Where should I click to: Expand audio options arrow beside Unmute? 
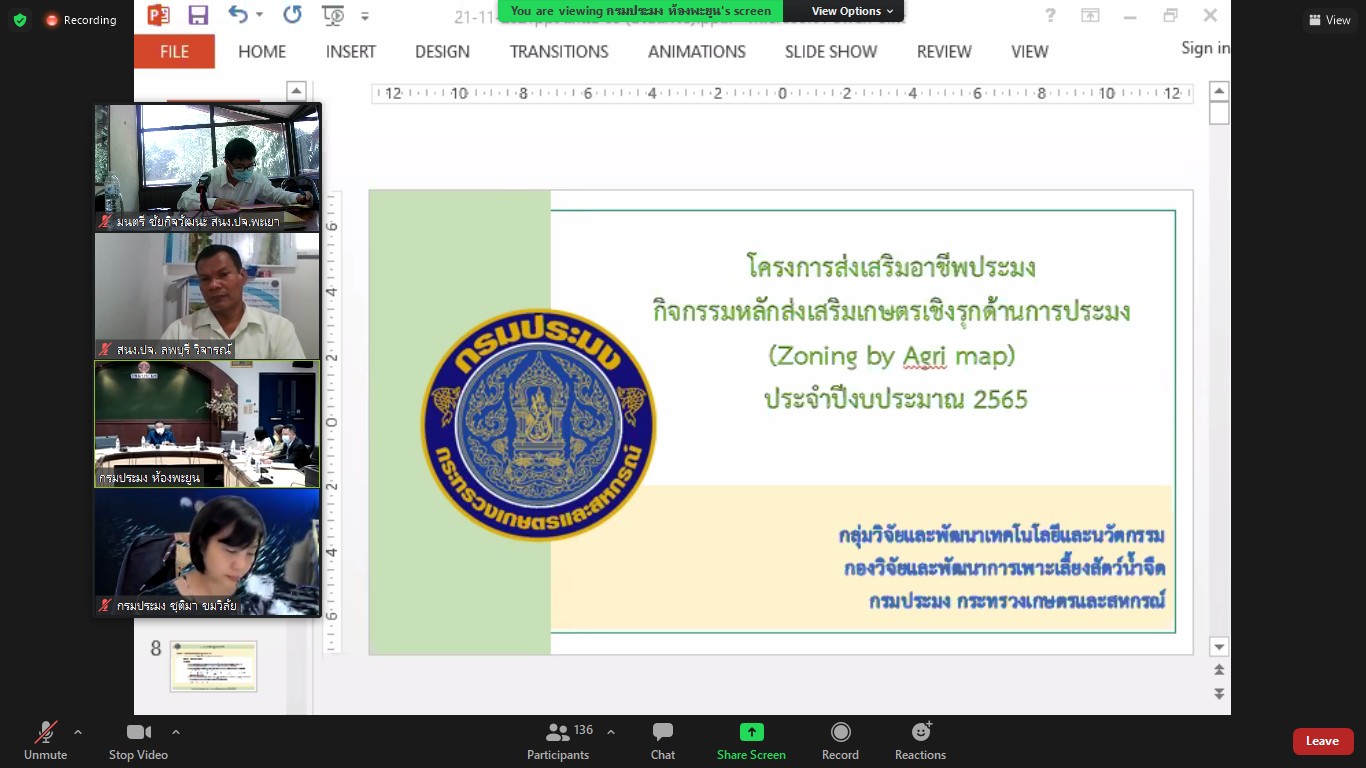78,732
